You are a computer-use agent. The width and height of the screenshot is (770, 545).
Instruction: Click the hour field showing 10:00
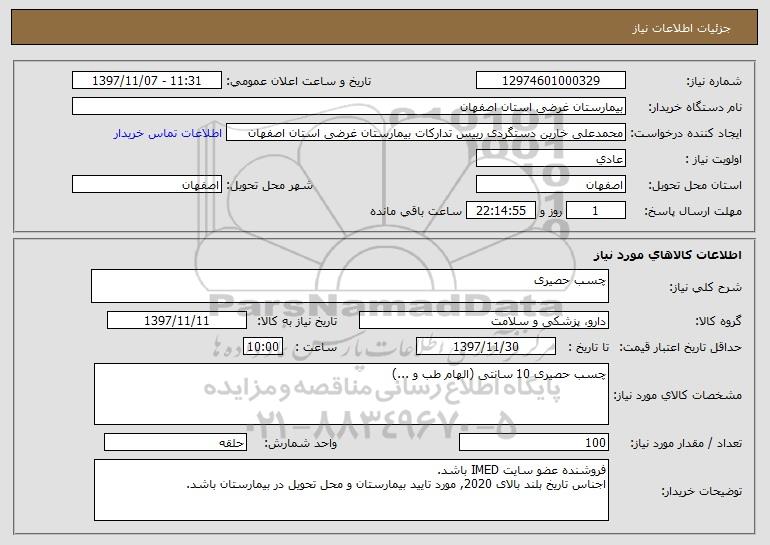(x=263, y=347)
